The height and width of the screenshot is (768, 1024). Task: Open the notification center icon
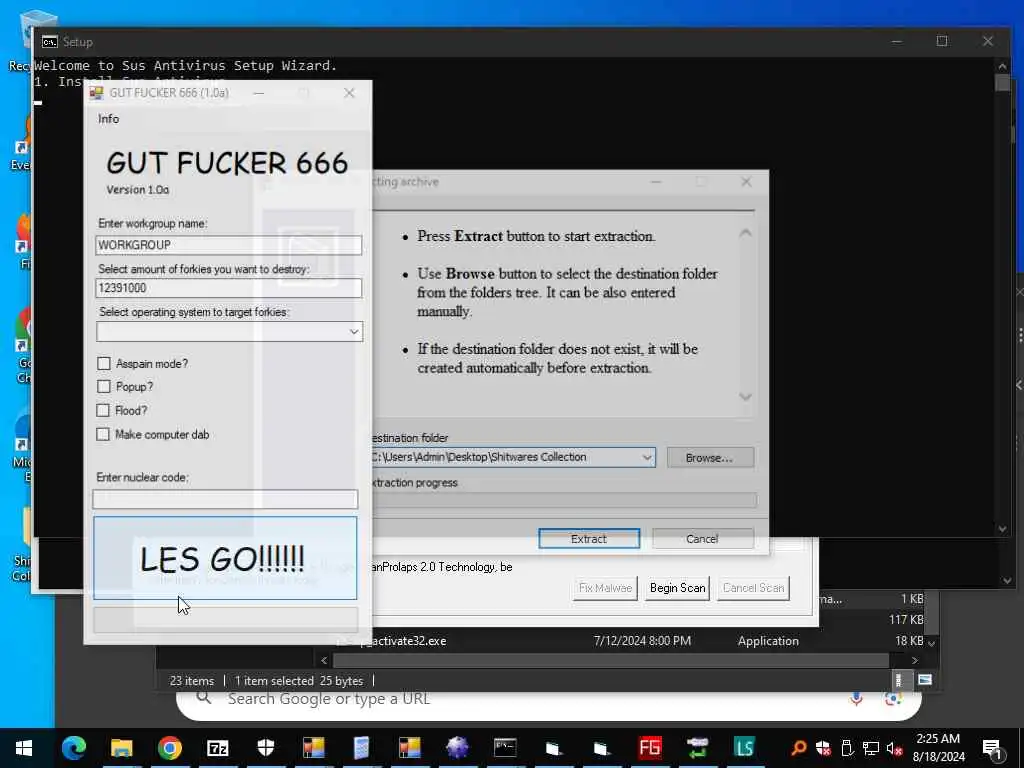pos(992,749)
